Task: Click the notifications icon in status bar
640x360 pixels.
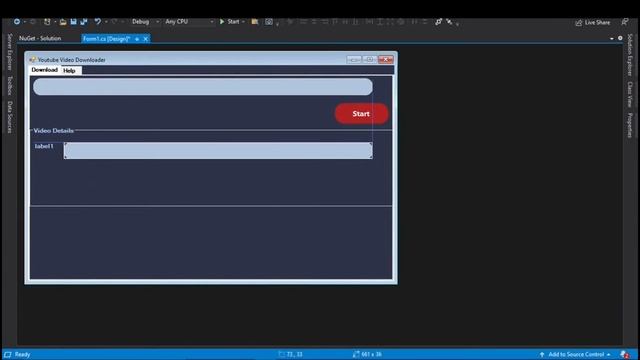Action: pos(625,354)
